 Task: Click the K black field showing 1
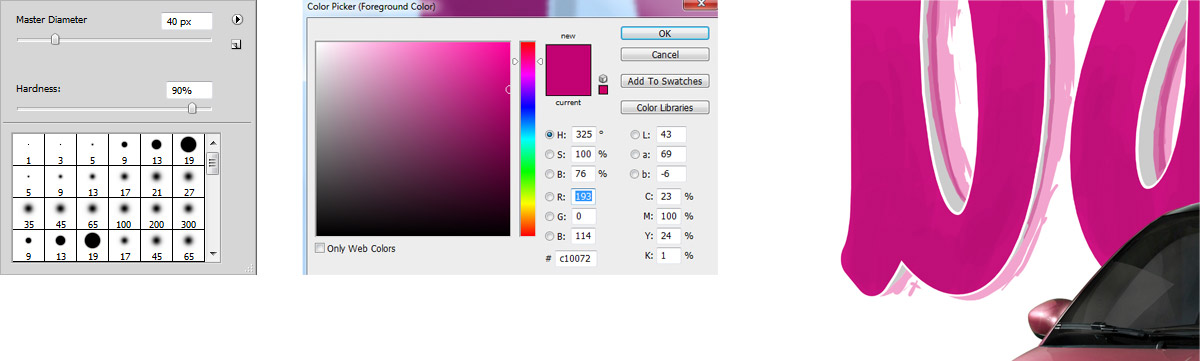click(670, 257)
